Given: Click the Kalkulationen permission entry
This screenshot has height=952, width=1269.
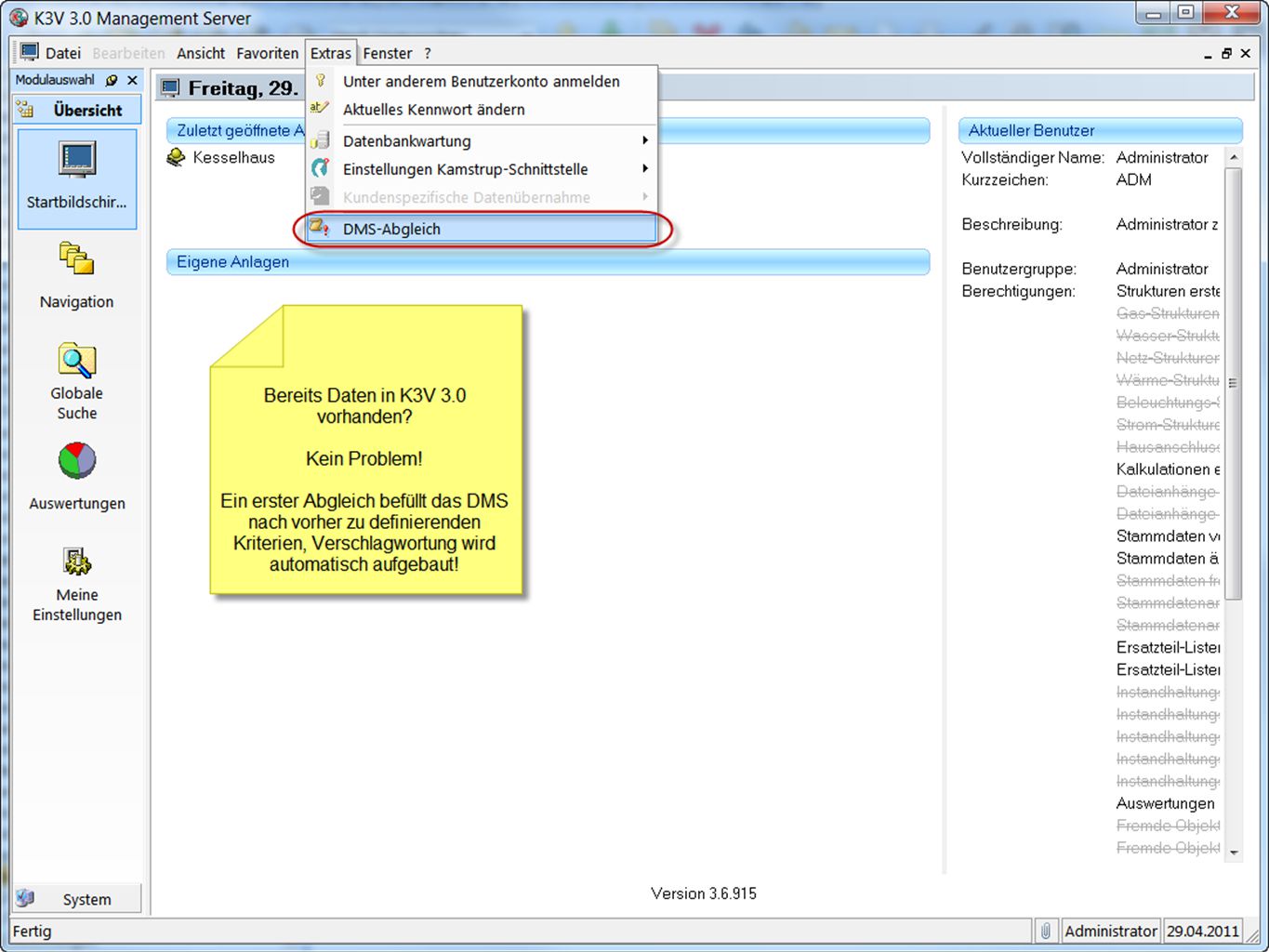Looking at the screenshot, I should pyautogui.click(x=1168, y=469).
